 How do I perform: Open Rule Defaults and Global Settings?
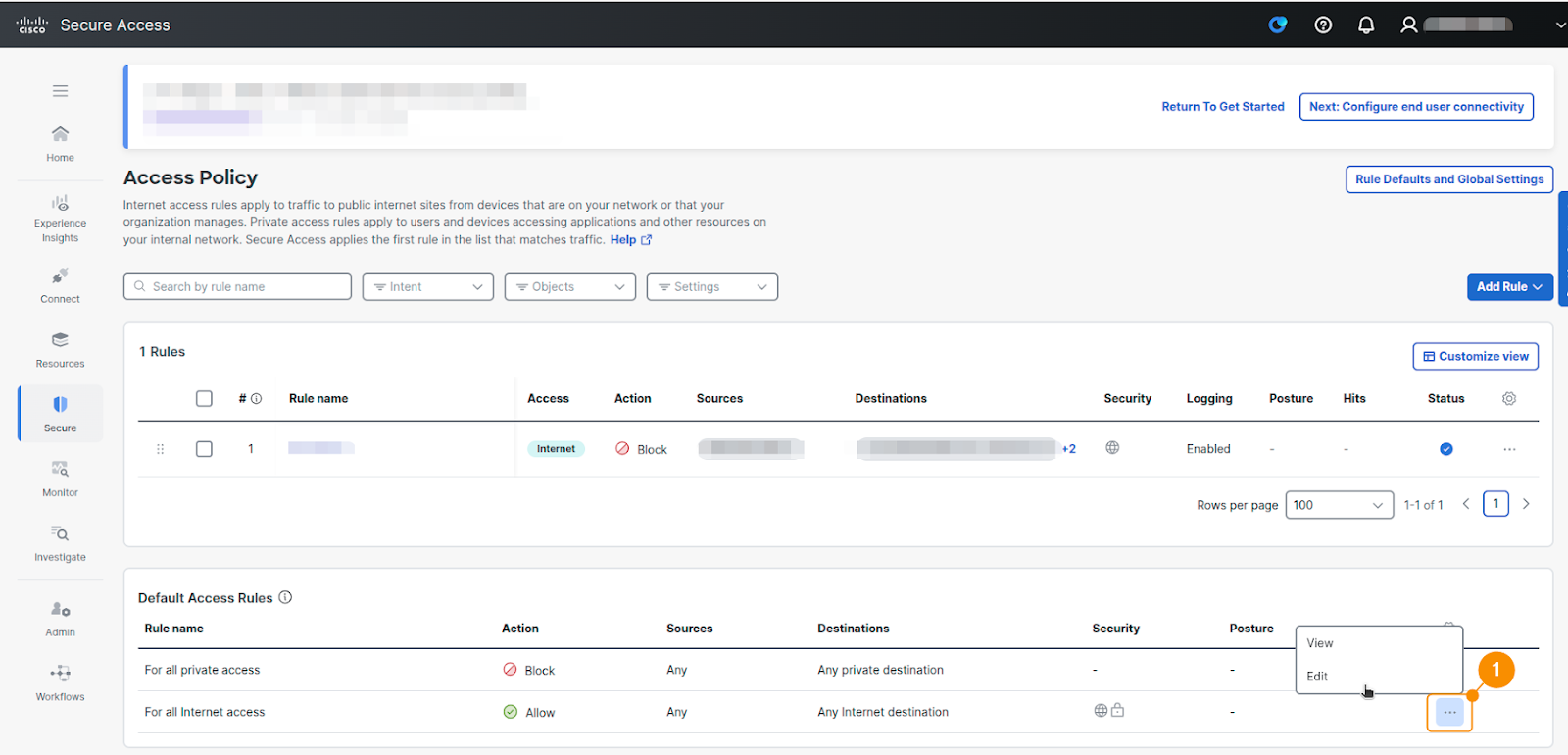pyautogui.click(x=1448, y=179)
